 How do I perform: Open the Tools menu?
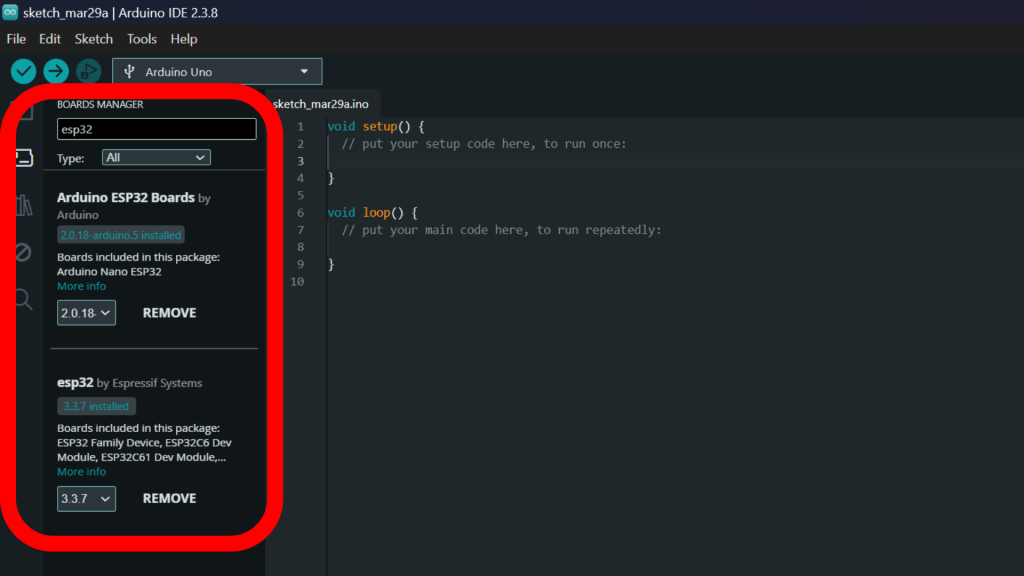[142, 39]
